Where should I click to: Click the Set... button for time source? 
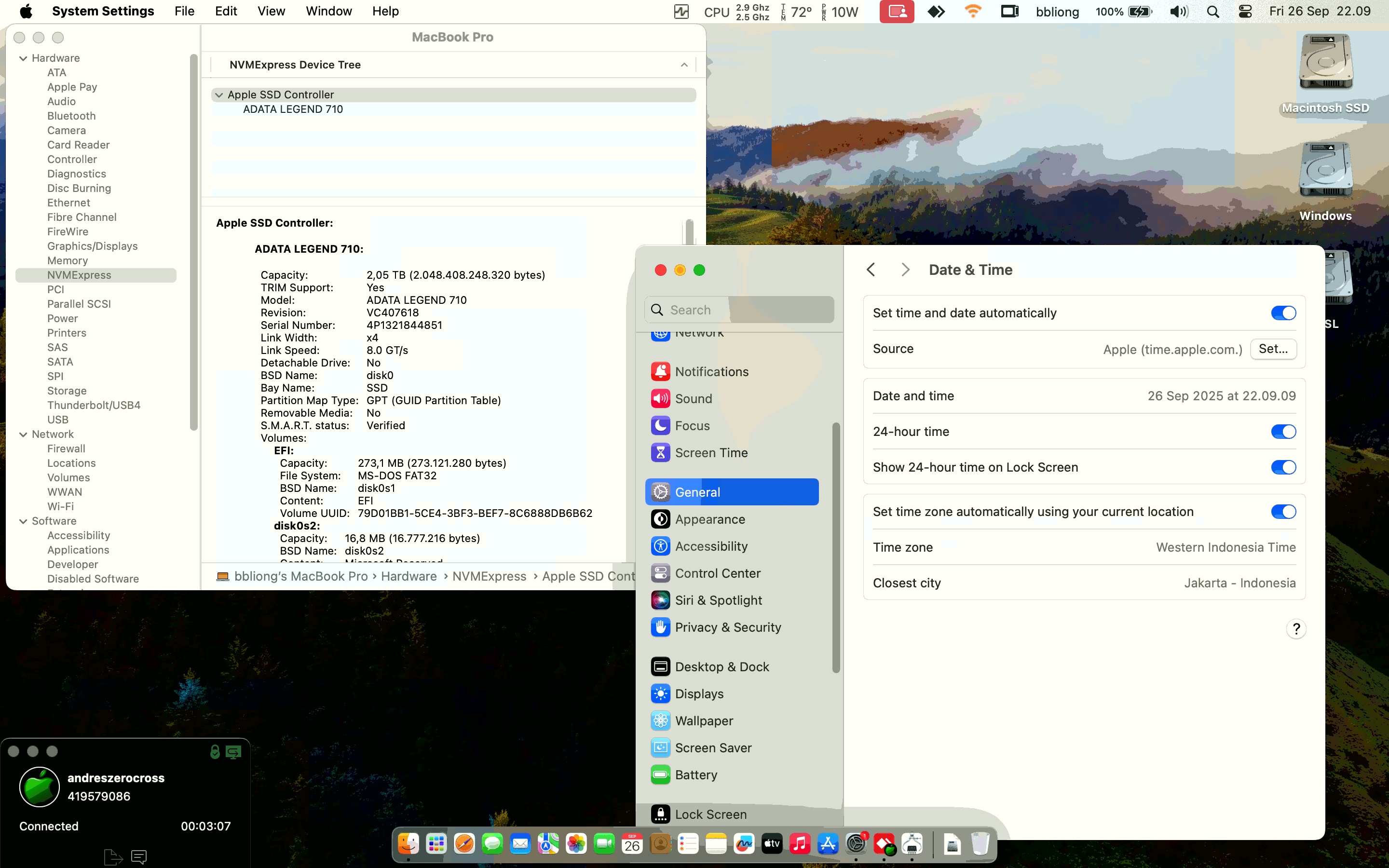tap(1273, 349)
